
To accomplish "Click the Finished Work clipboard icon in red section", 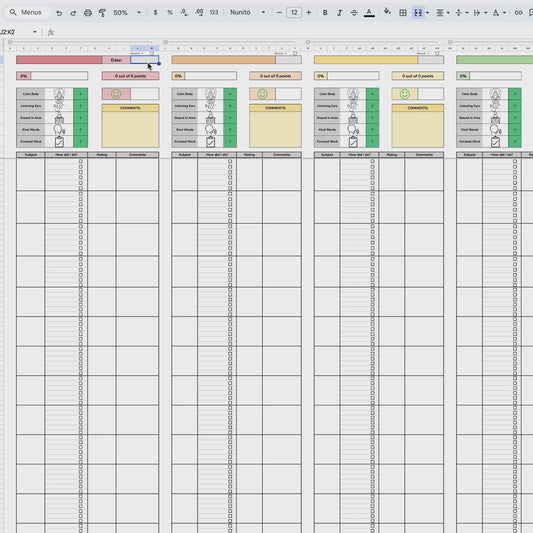I will (x=59, y=141).
